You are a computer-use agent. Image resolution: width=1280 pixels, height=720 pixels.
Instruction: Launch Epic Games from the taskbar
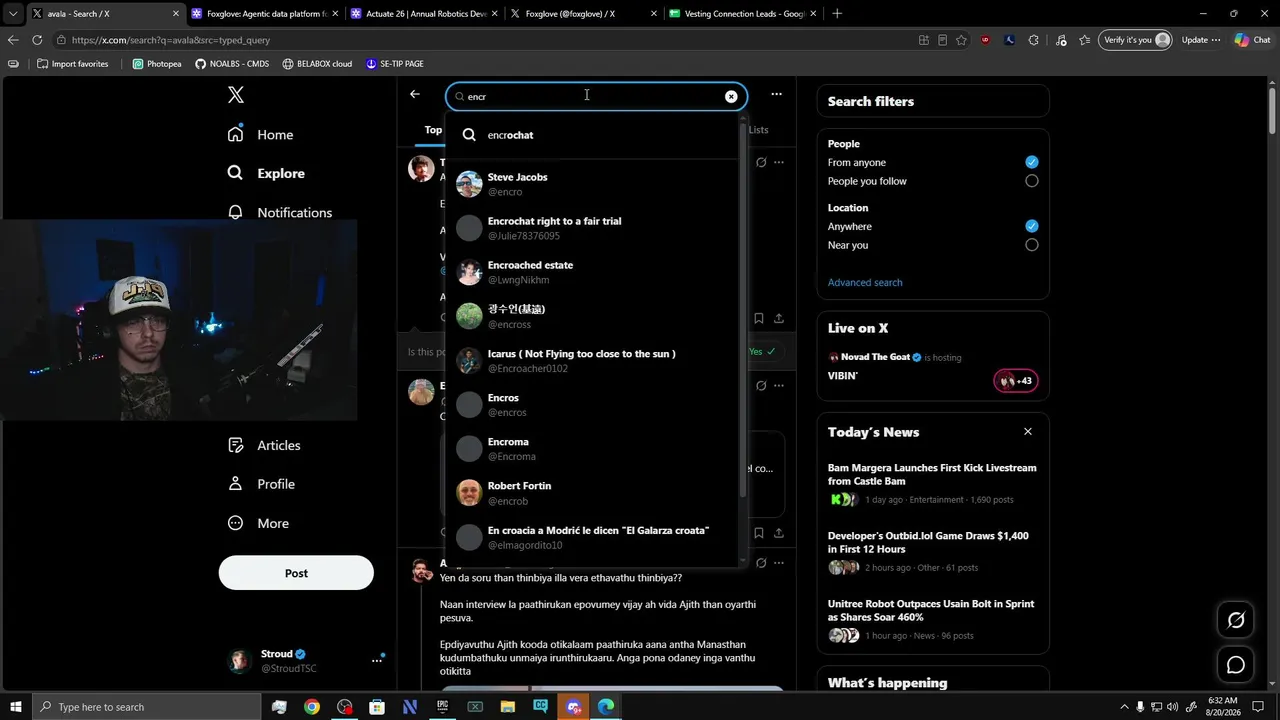(442, 707)
